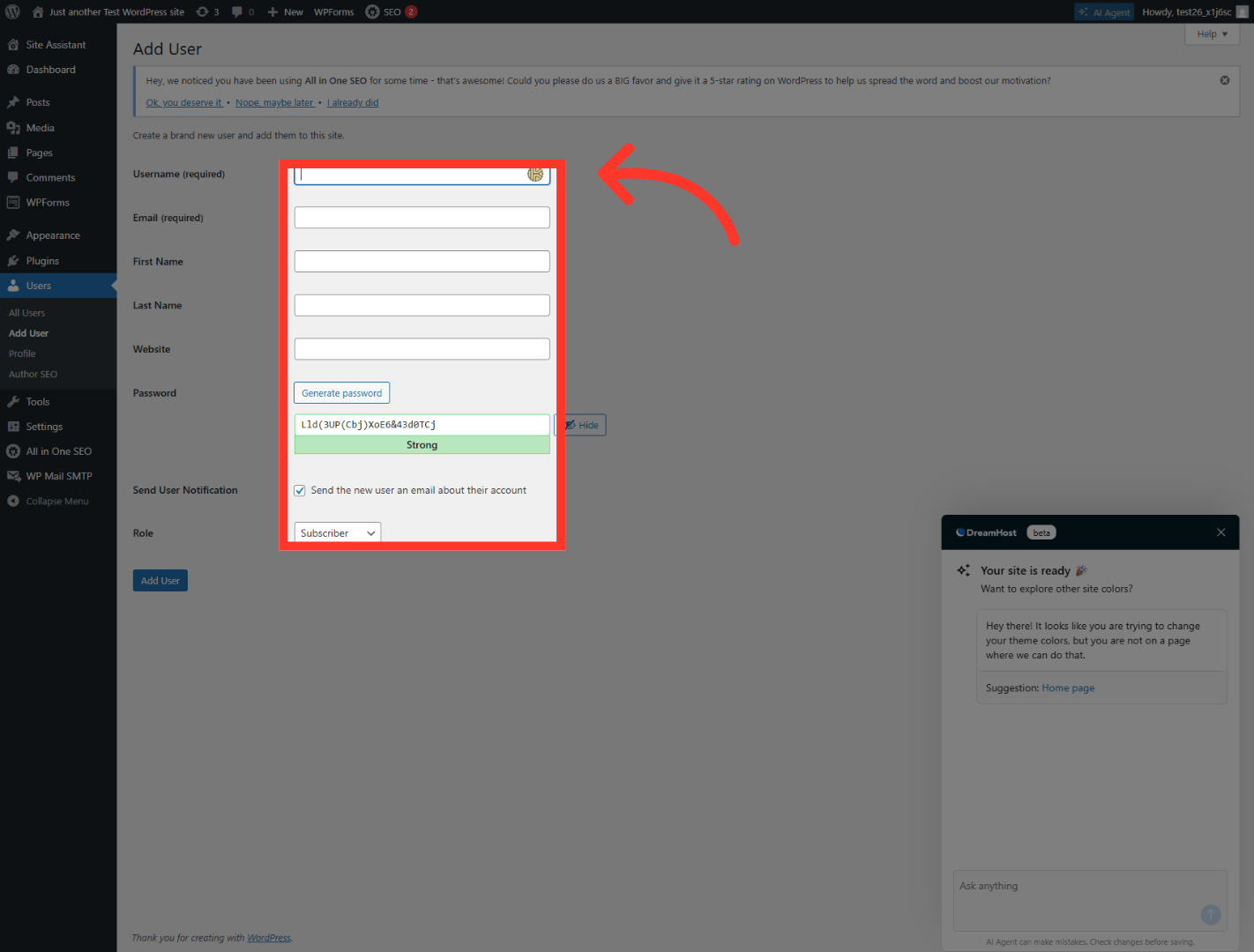Collapse the admin menu with the arrow icon

tap(13, 502)
